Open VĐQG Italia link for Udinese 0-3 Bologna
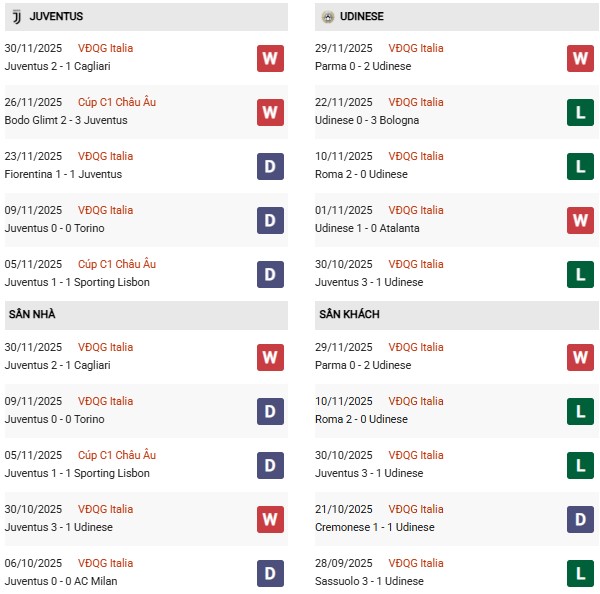 [417, 102]
